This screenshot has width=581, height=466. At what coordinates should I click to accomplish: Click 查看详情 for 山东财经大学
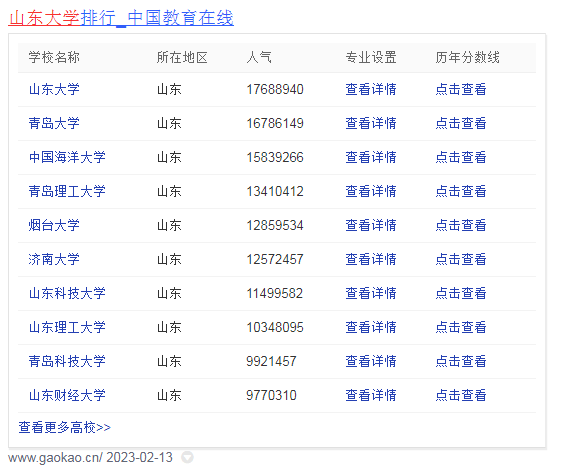tap(371, 395)
